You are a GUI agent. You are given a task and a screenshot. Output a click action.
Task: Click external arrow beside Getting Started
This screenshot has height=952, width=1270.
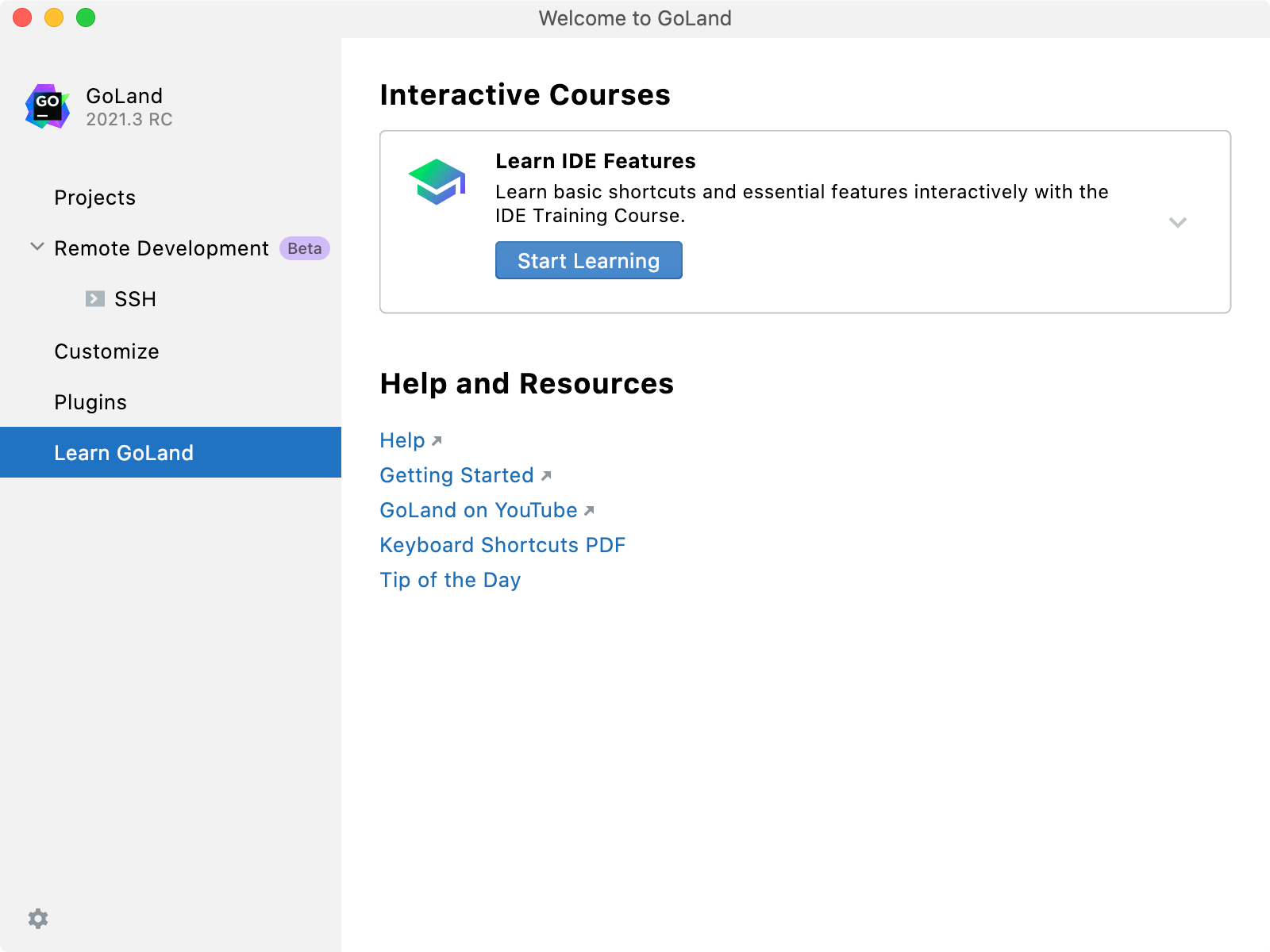click(x=546, y=476)
